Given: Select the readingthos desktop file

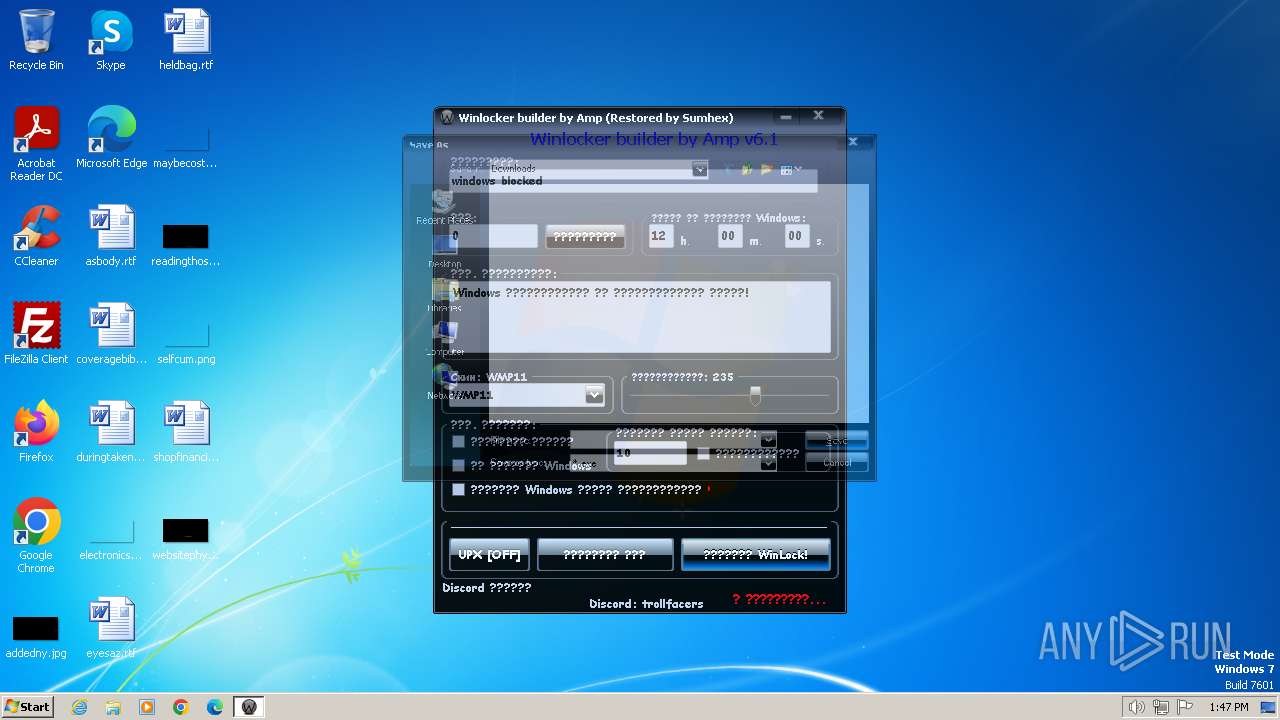Looking at the screenshot, I should click(x=186, y=245).
